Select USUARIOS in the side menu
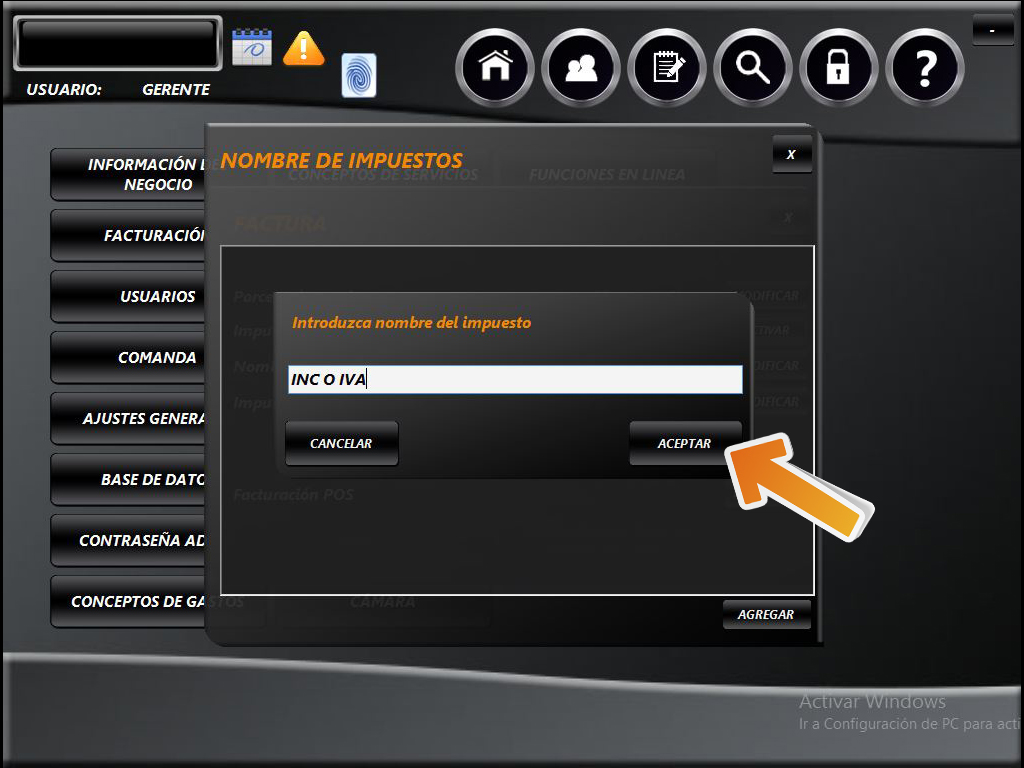The height and width of the screenshot is (768, 1024). click(x=128, y=297)
